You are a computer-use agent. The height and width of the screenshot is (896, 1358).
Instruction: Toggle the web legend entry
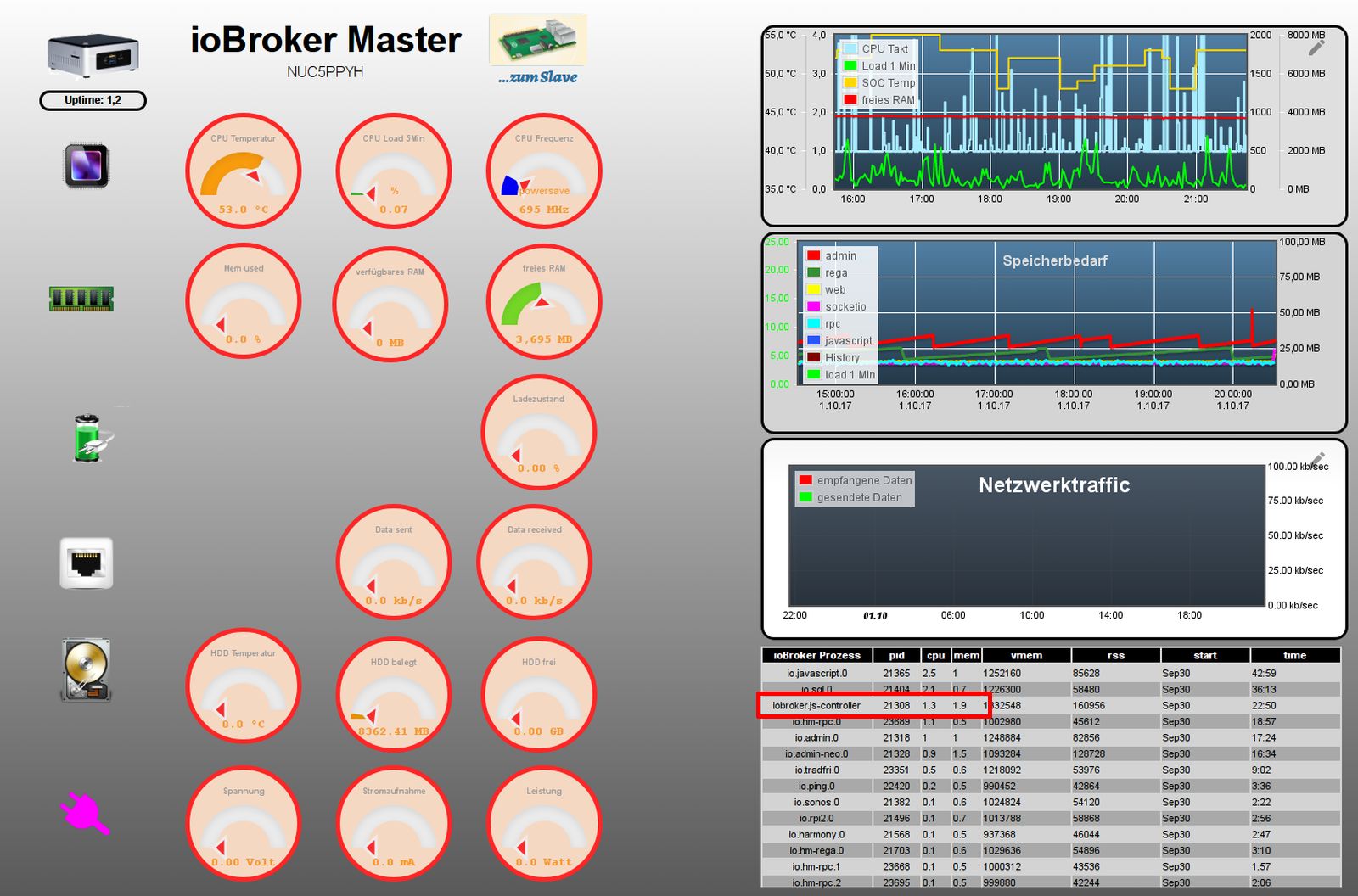click(827, 289)
